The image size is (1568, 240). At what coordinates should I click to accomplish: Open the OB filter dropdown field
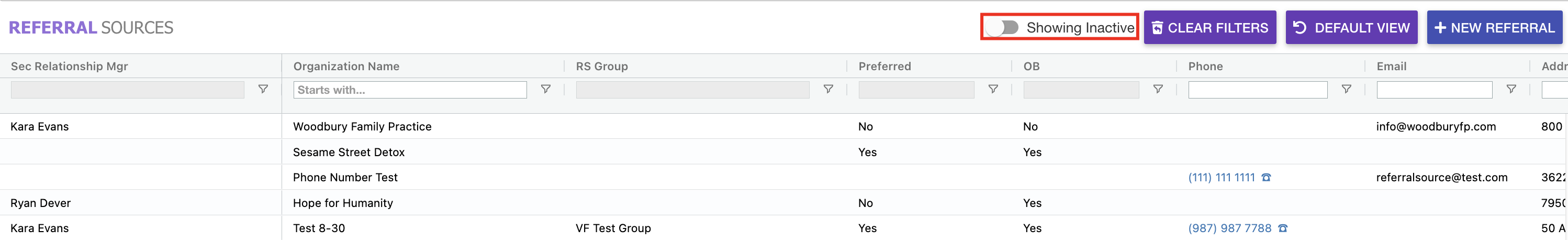tap(1080, 90)
